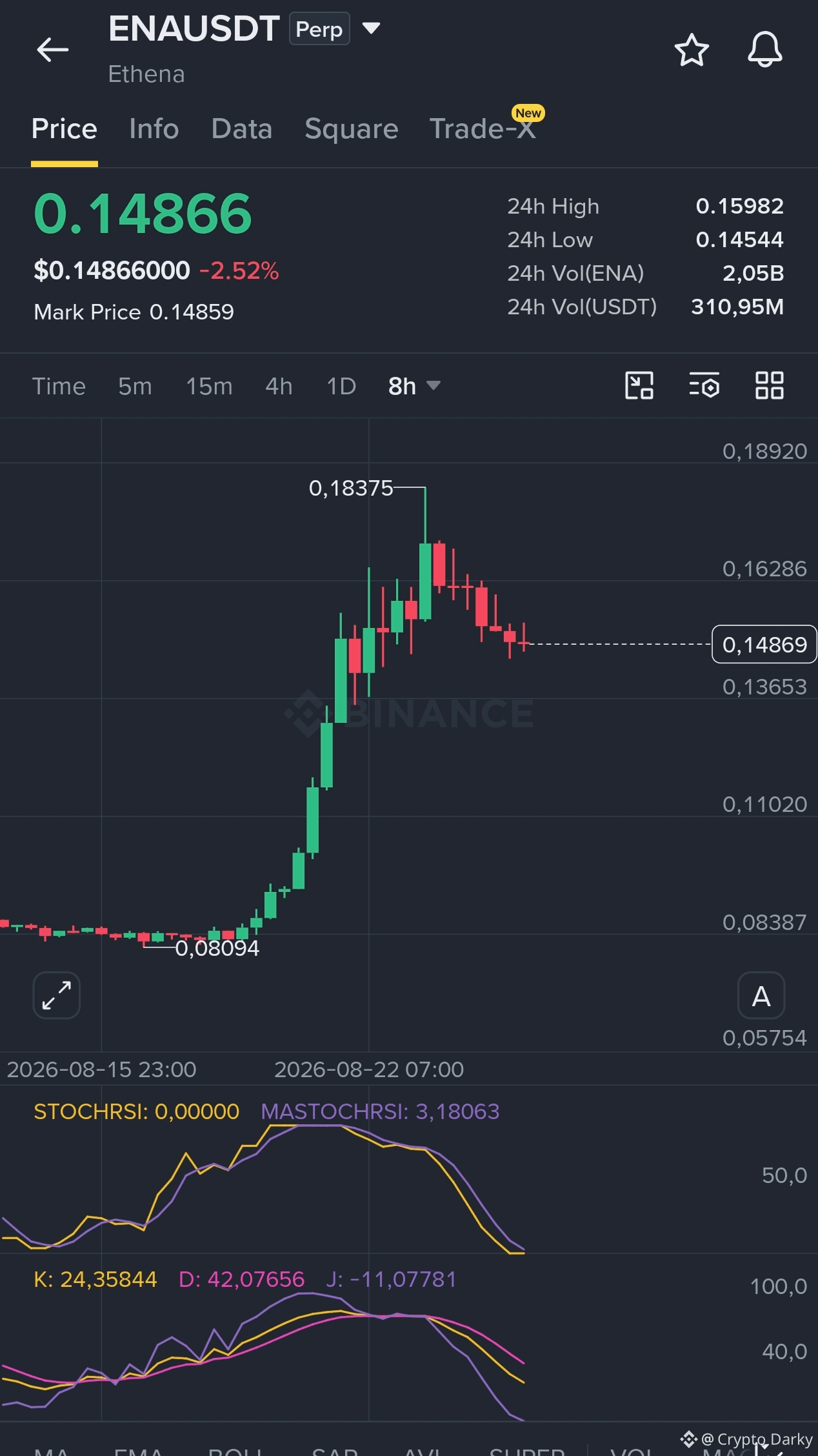Tap the Mark Price 0.14859 text

(134, 312)
